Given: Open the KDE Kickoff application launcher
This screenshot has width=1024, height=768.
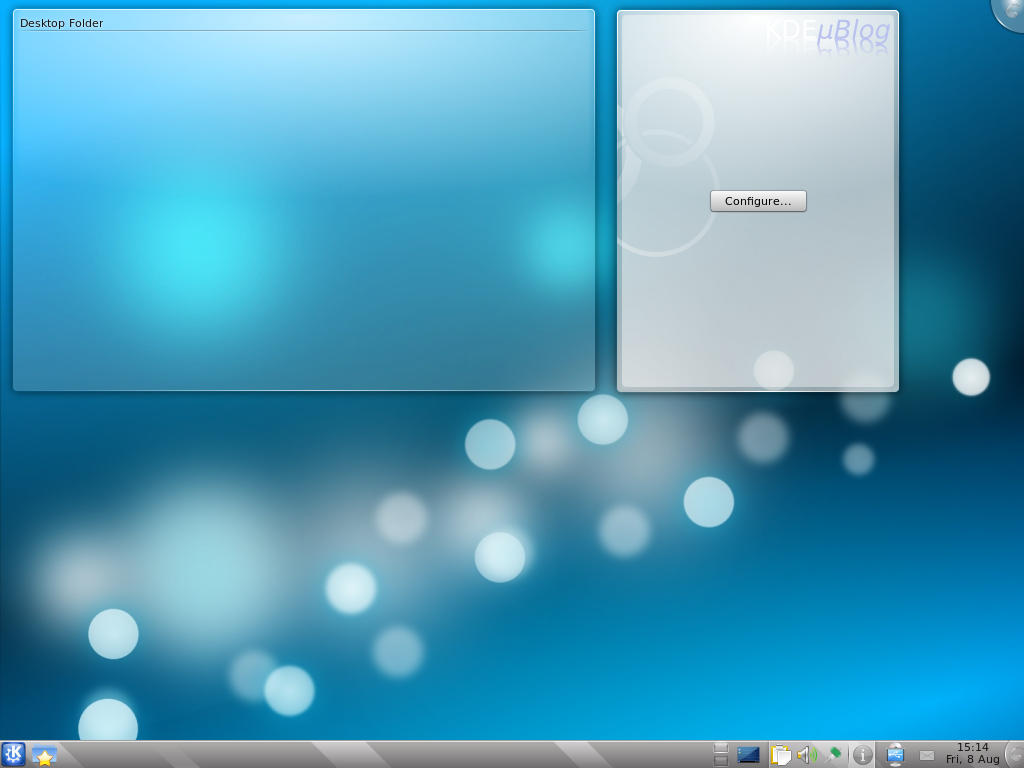Looking at the screenshot, I should 13,754.
